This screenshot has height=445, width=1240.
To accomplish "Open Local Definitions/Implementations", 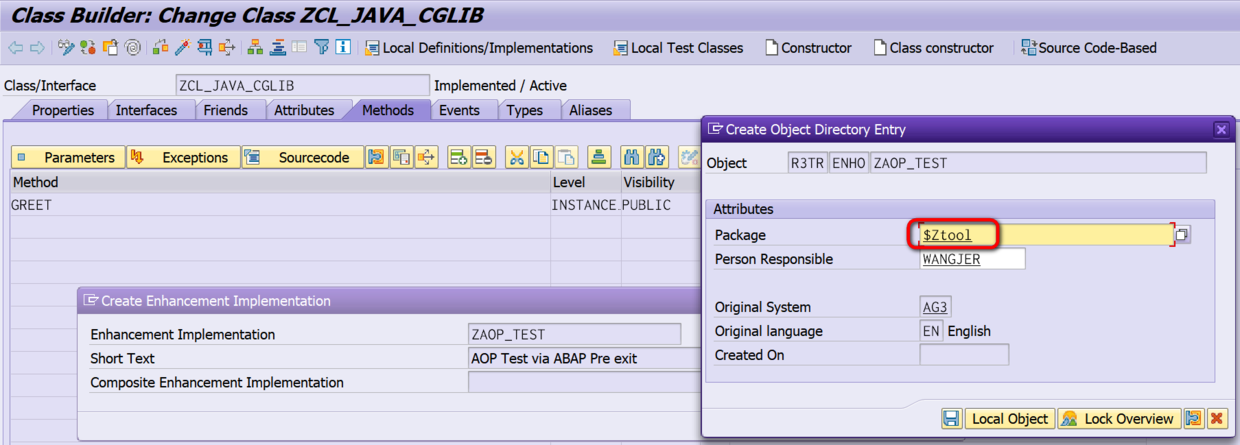I will (478, 47).
